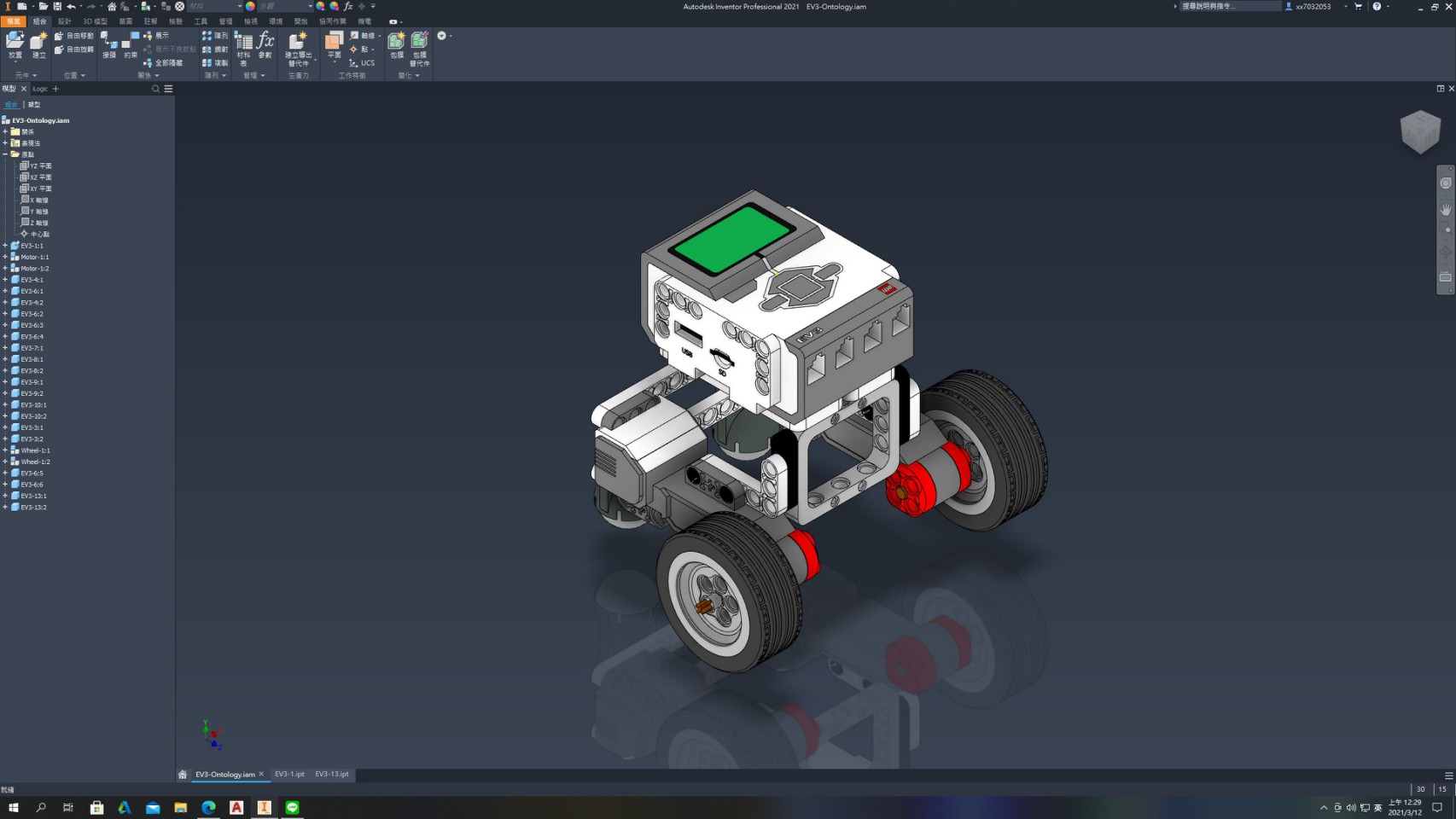This screenshot has width=1456, height=819.
Task: Click the appearance color wheel in title bar
Action: (x=250, y=6)
